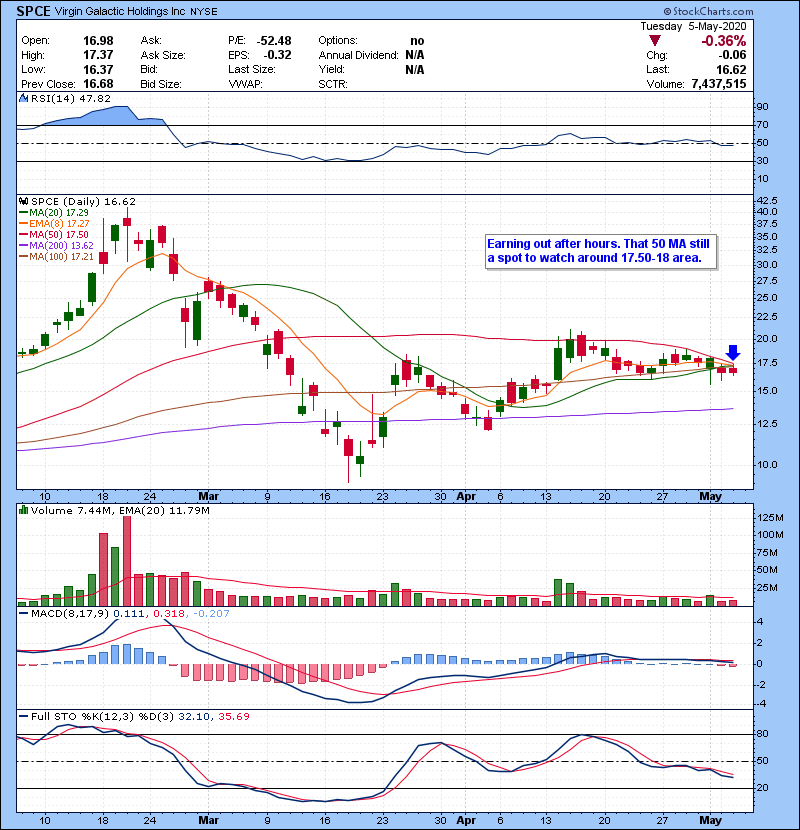Click the P/E value -52.48
The width and height of the screenshot is (800, 830).
coord(274,41)
